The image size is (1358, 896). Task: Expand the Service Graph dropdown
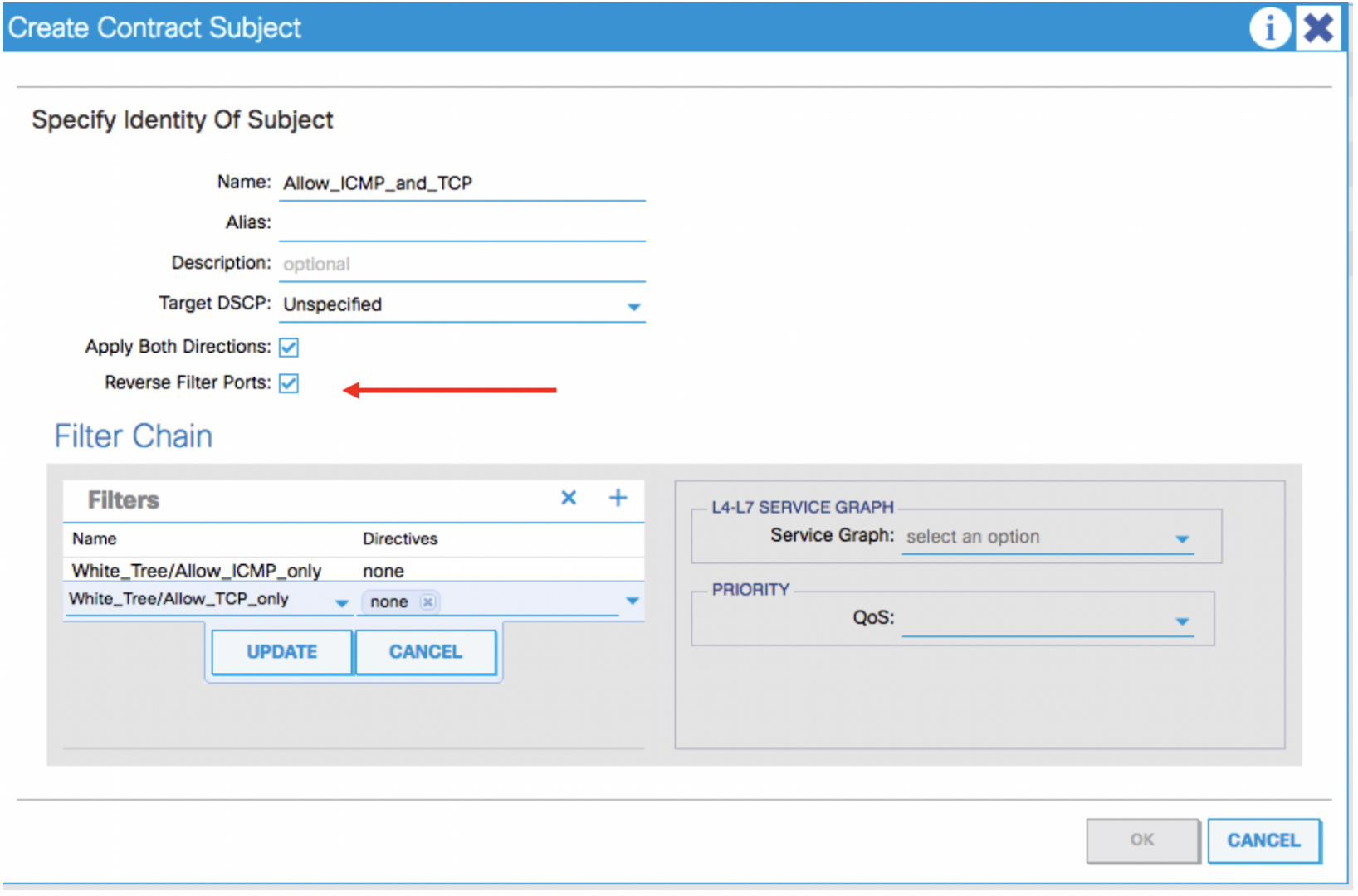pos(1182,539)
